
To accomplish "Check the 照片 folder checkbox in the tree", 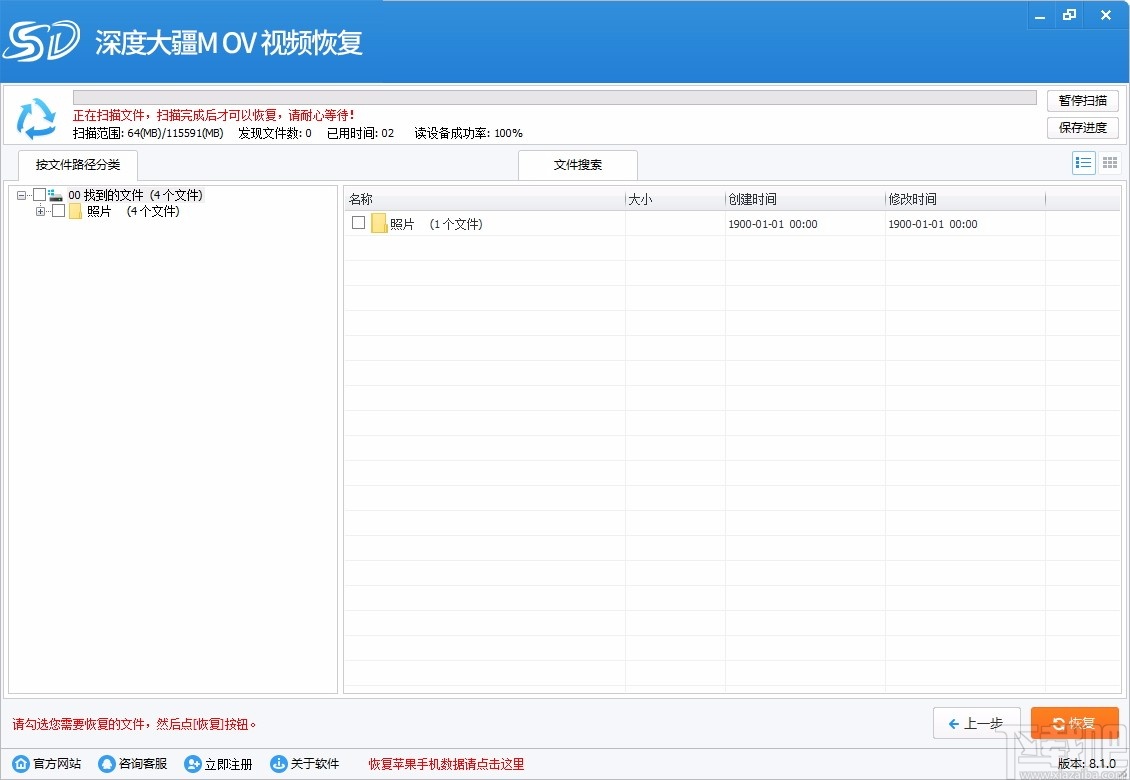I will click(x=58, y=212).
